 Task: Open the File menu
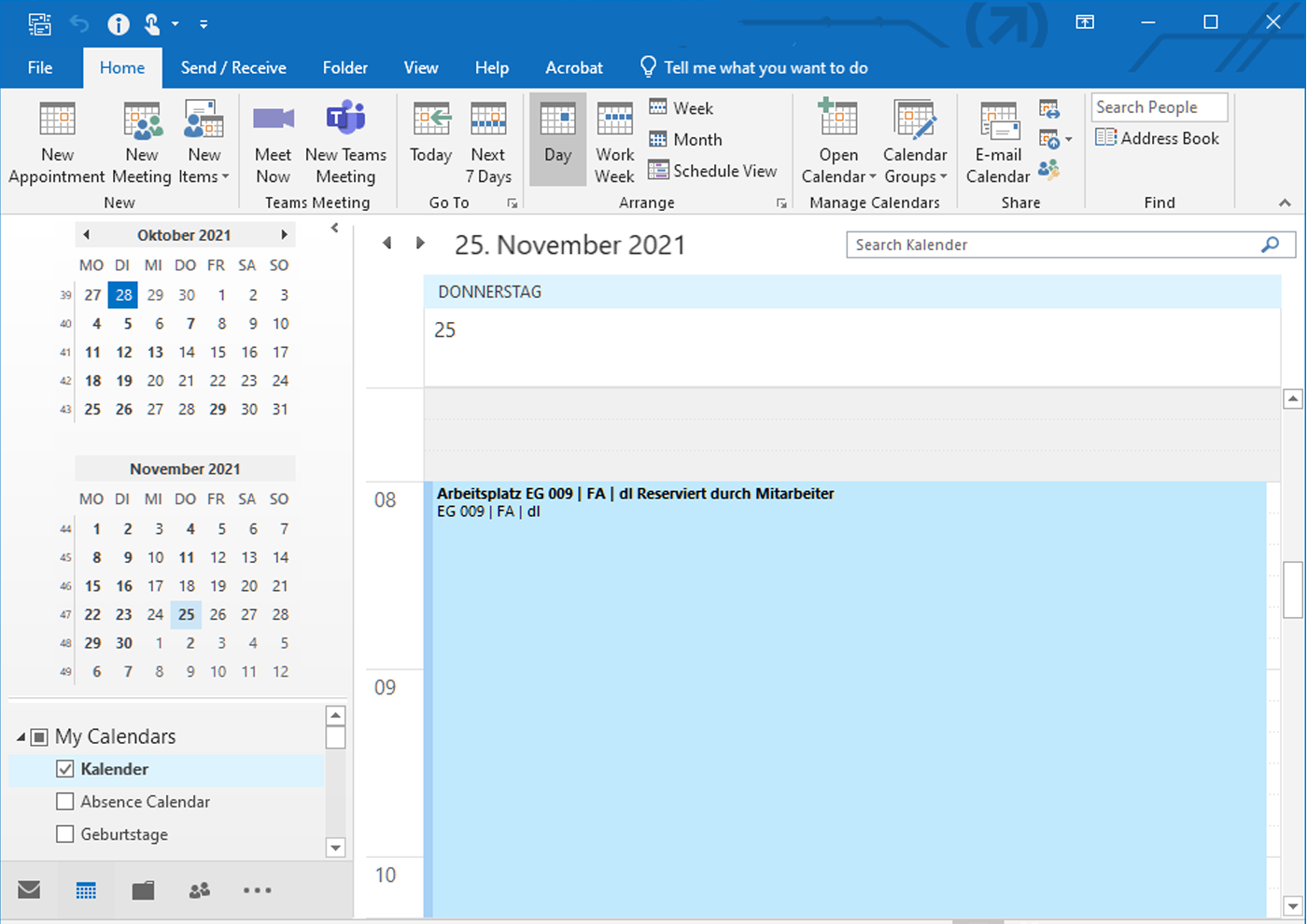point(40,67)
